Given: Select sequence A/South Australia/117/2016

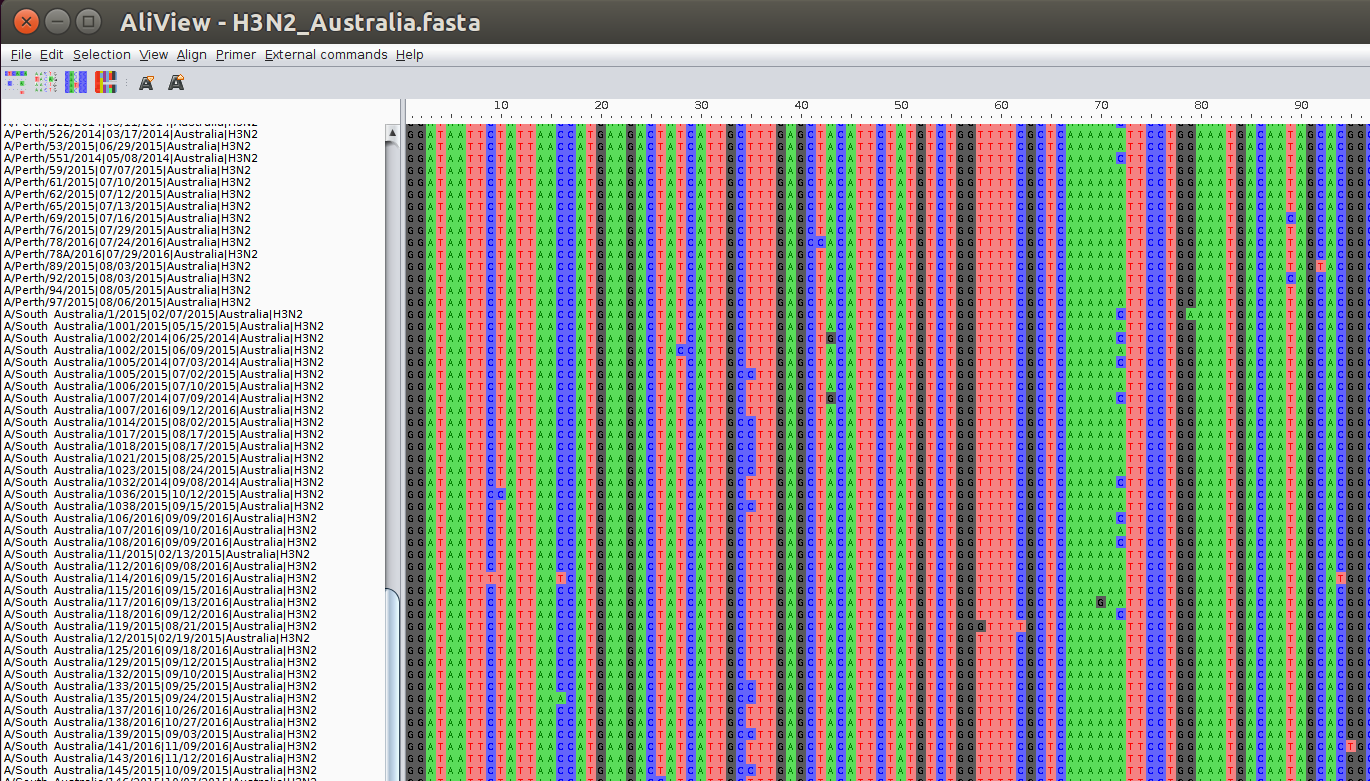Looking at the screenshot, I should [160, 602].
